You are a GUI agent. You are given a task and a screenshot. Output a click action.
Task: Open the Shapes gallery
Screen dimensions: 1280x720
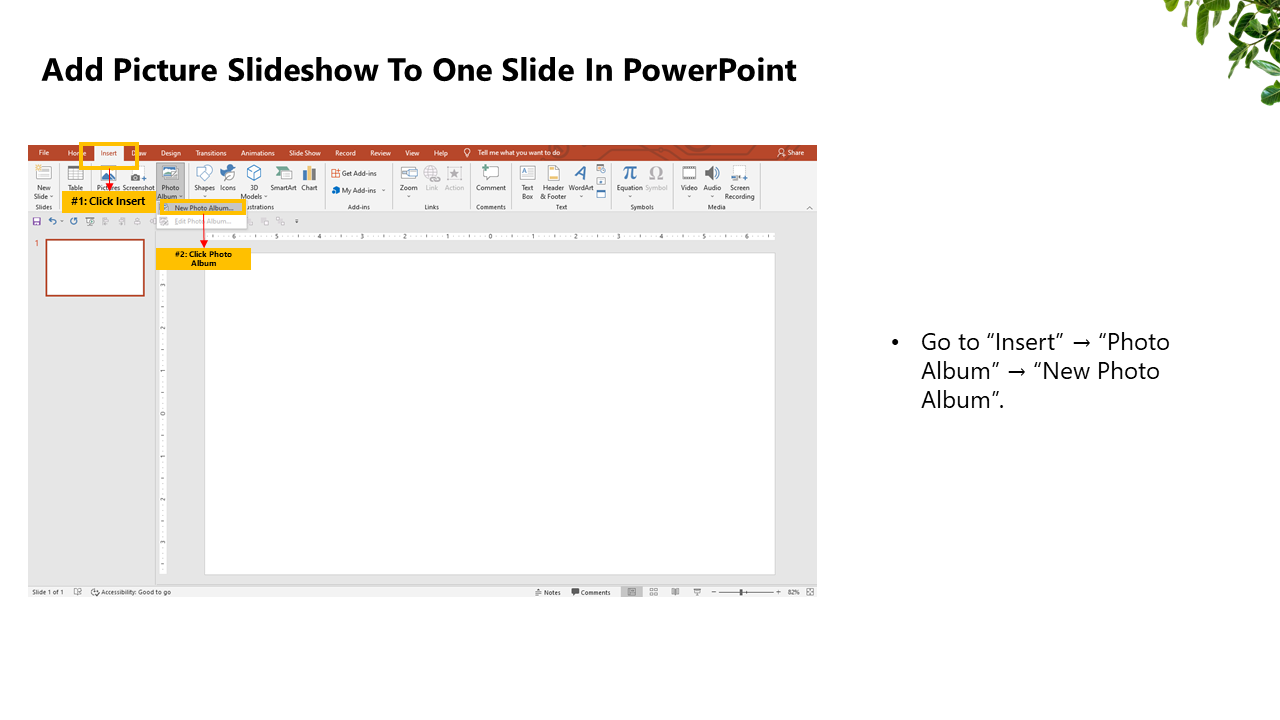click(204, 179)
